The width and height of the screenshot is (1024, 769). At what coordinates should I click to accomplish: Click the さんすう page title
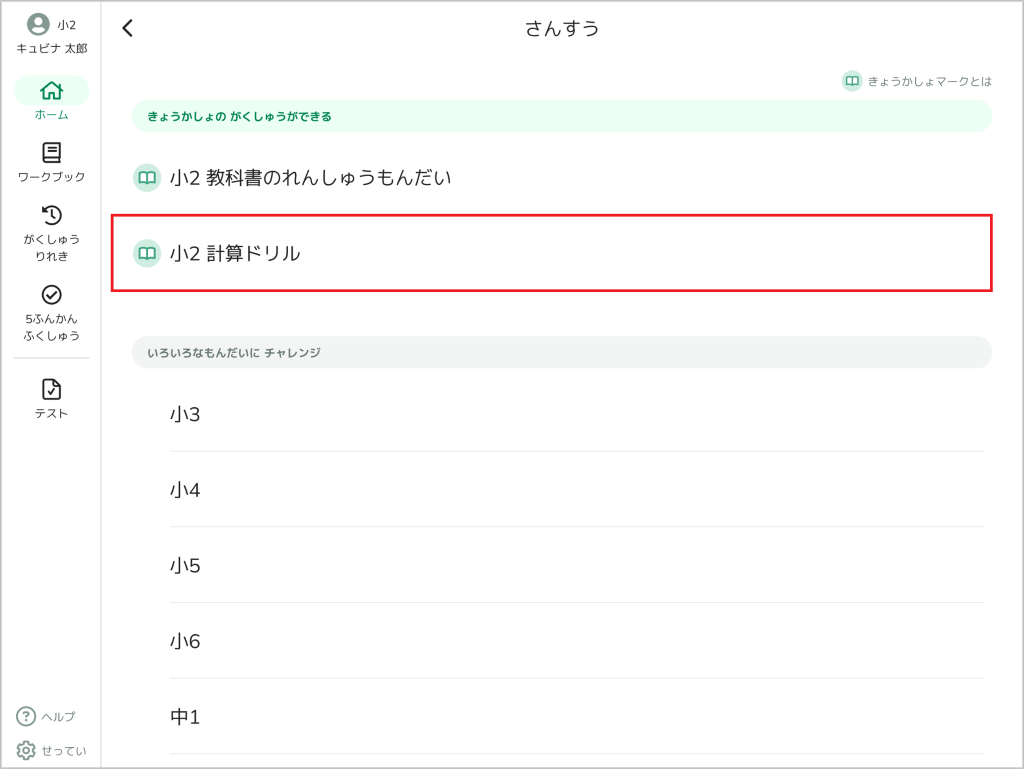(x=562, y=29)
